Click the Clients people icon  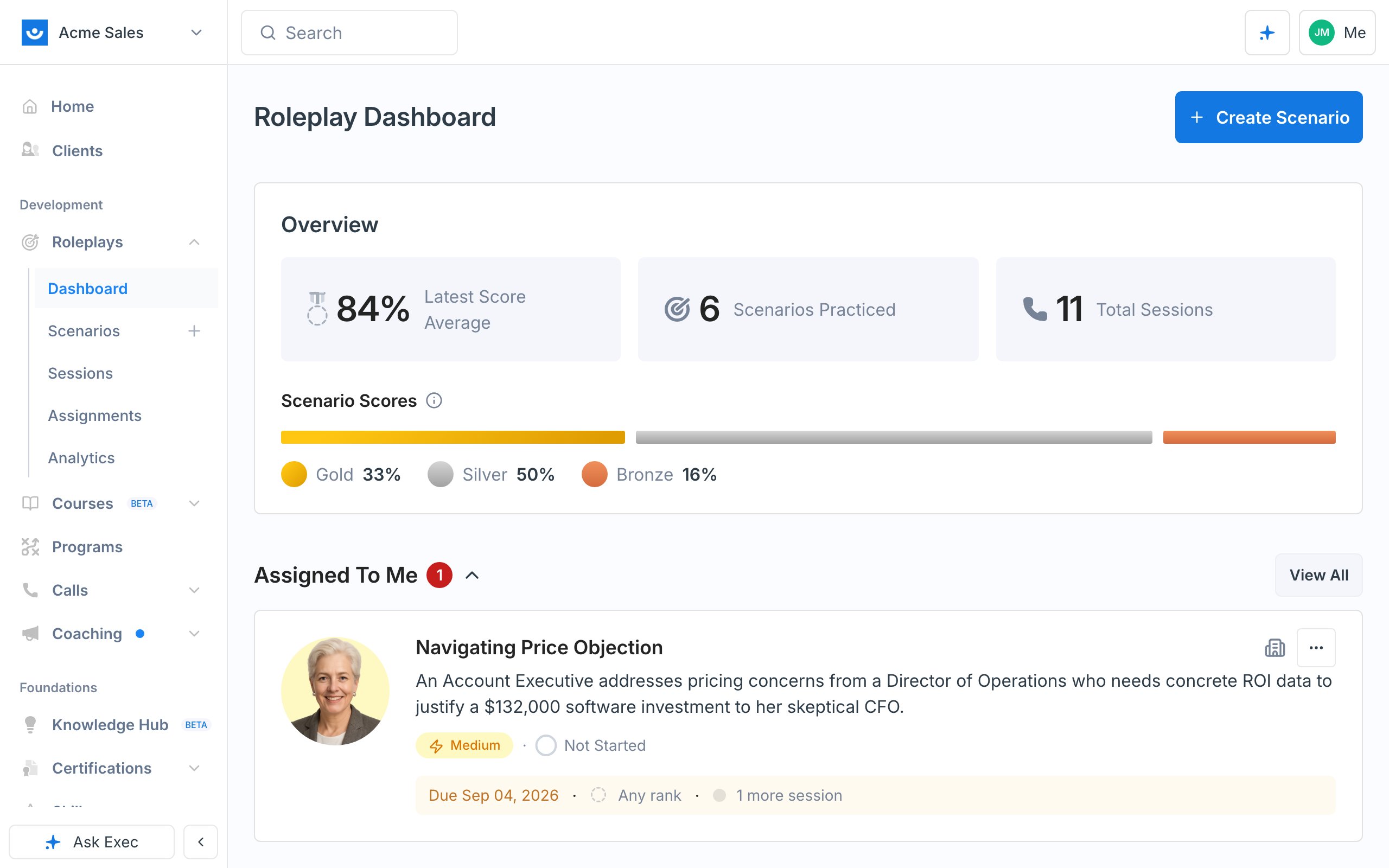[30, 150]
